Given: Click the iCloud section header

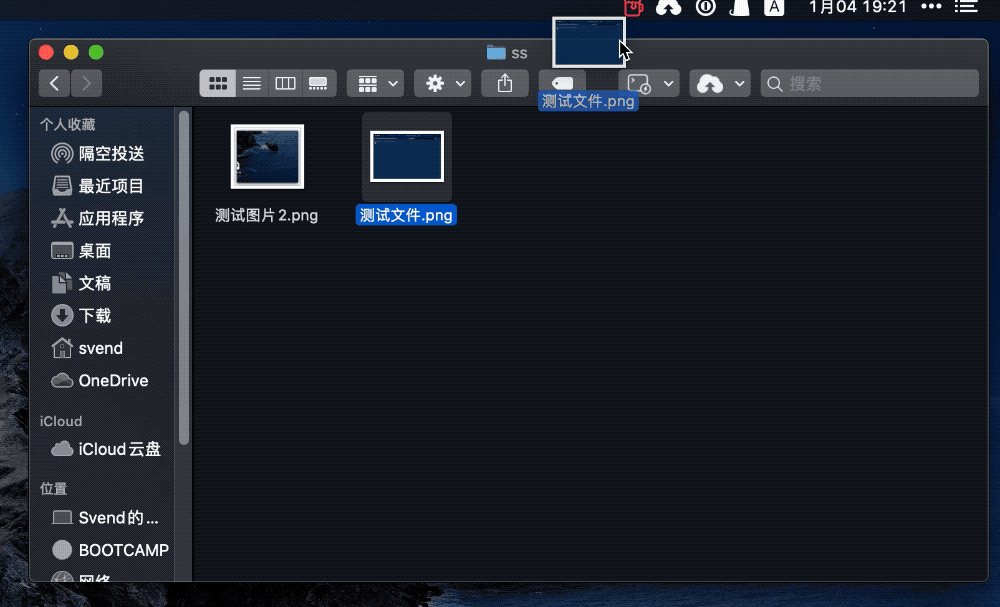Looking at the screenshot, I should (x=61, y=421).
